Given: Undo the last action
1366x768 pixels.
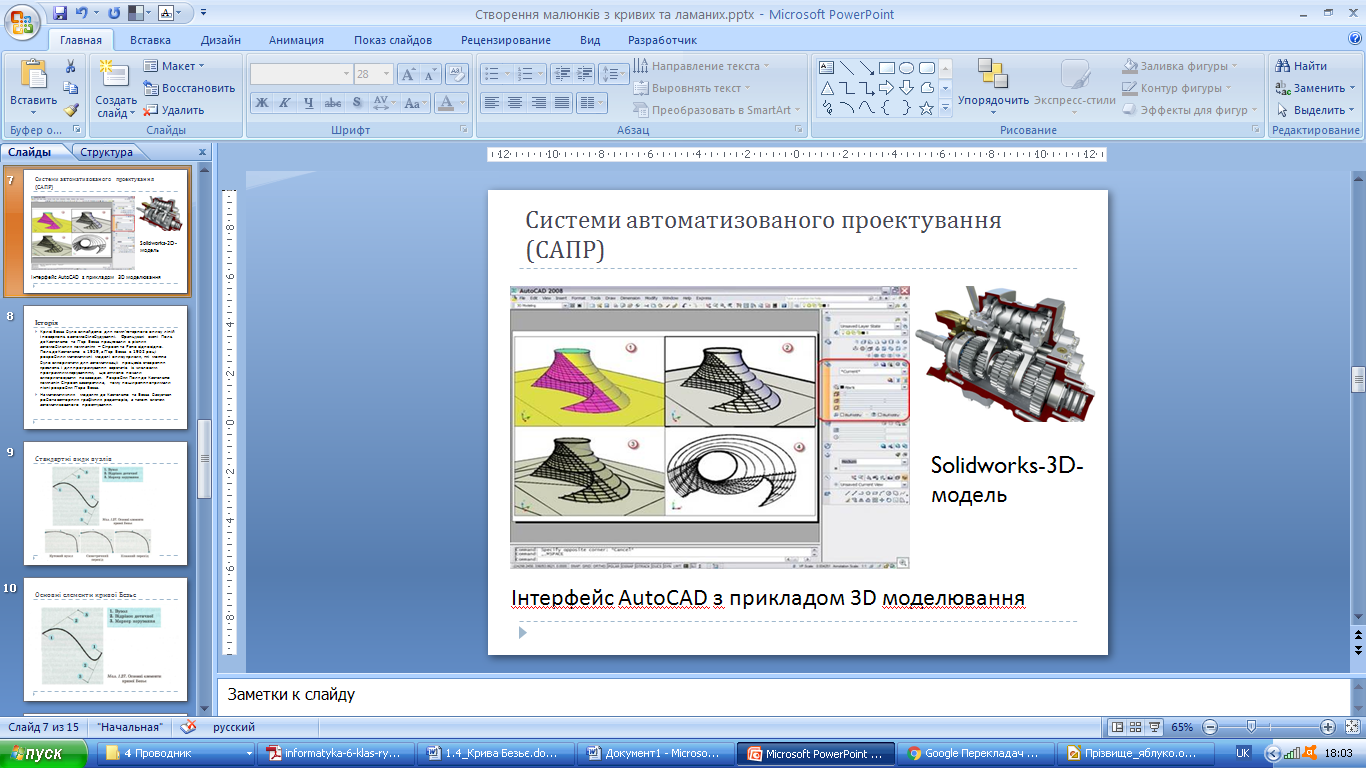Looking at the screenshot, I should (84, 14).
